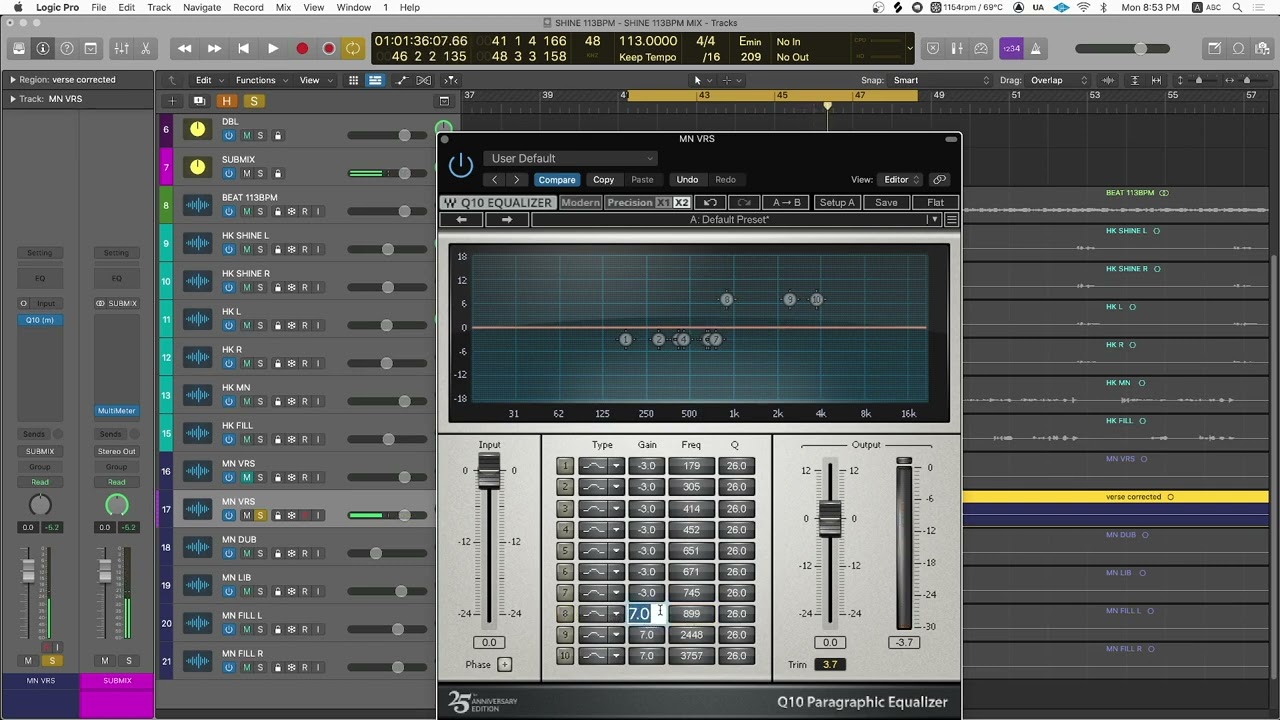1280x720 pixels.
Task: Open the Media Browser icon
Action: click(1262, 48)
